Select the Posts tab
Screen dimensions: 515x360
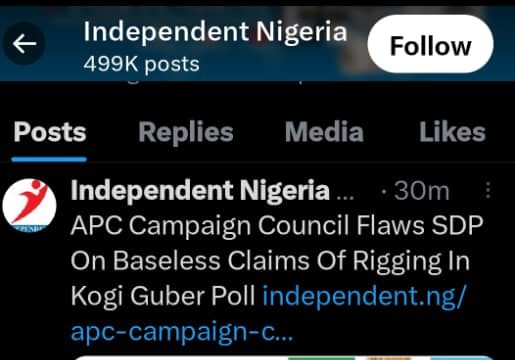[x=50, y=132]
